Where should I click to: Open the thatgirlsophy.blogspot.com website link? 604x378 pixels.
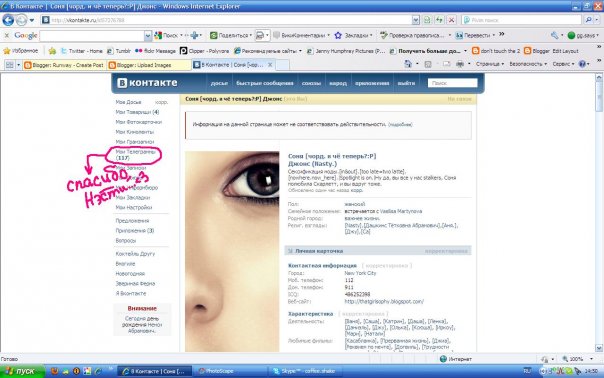(384, 302)
